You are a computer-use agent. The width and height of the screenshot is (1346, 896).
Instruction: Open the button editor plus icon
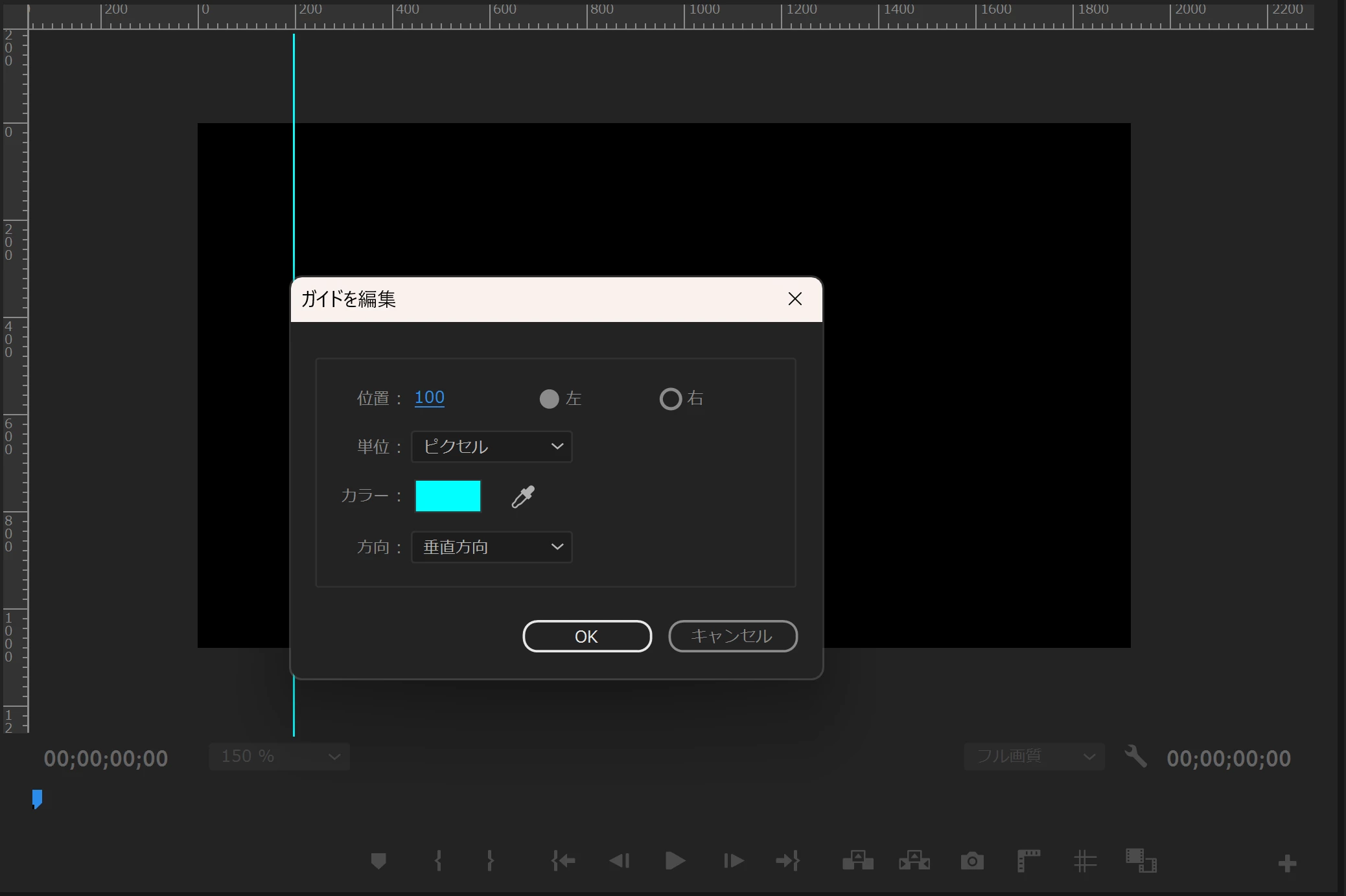[1287, 864]
